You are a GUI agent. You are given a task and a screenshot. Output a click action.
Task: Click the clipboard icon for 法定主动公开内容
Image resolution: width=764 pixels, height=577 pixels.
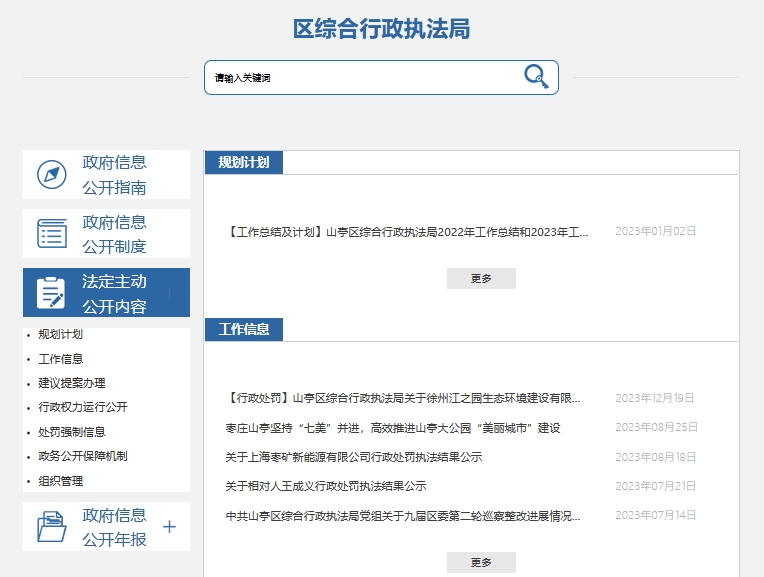click(x=51, y=292)
